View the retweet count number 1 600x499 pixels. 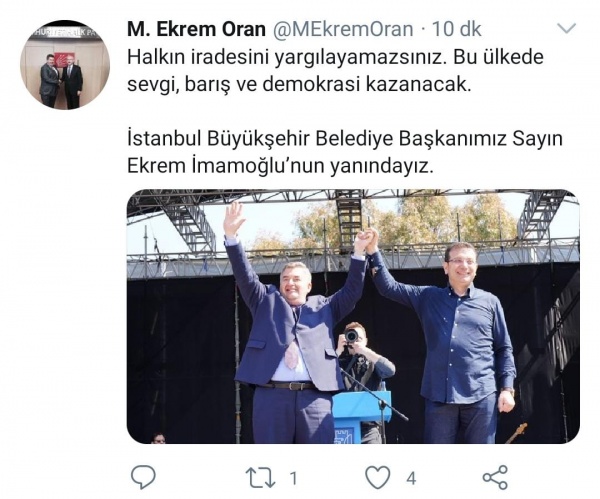(x=293, y=478)
